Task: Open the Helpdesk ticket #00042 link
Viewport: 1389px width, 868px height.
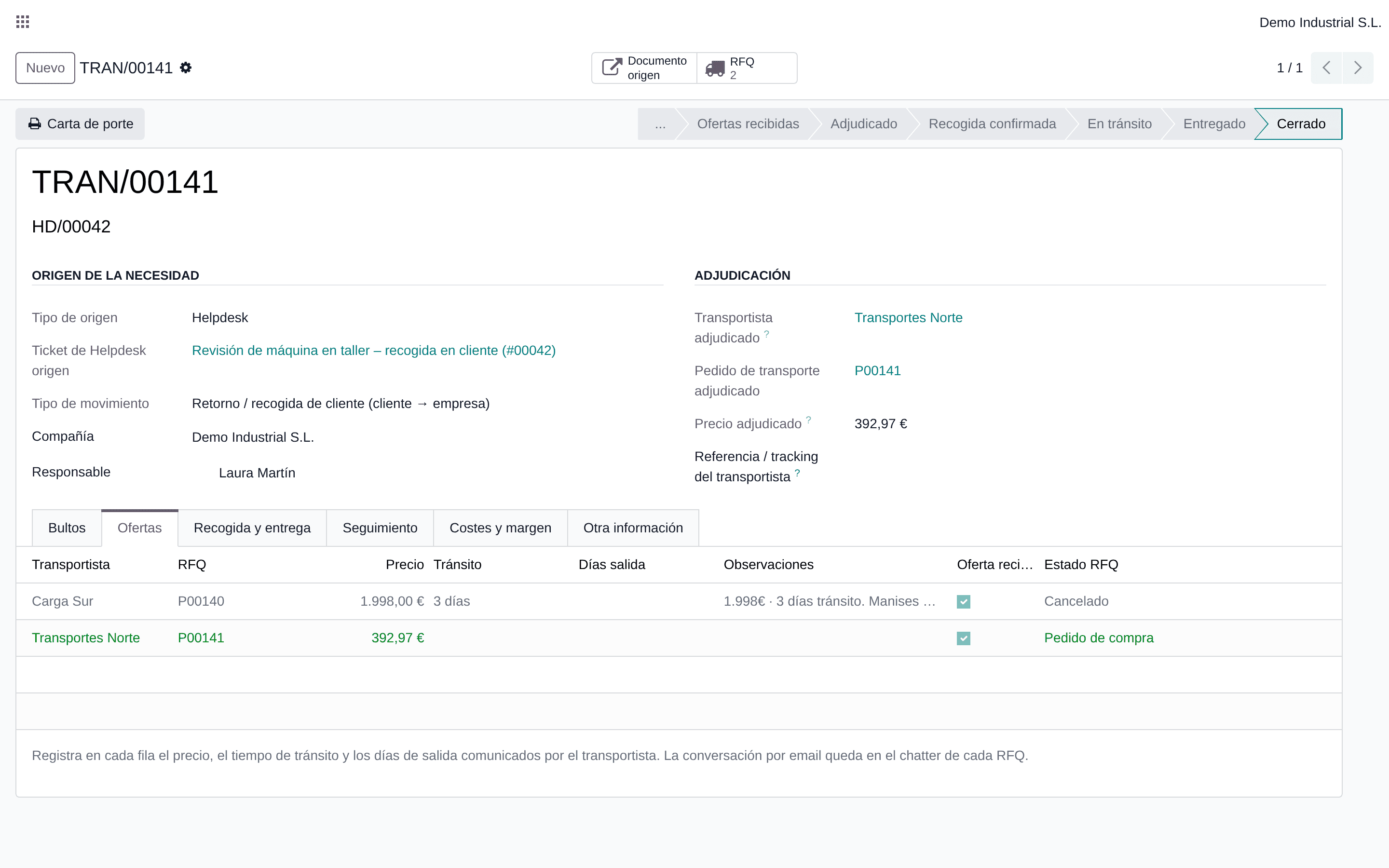Action: point(374,350)
